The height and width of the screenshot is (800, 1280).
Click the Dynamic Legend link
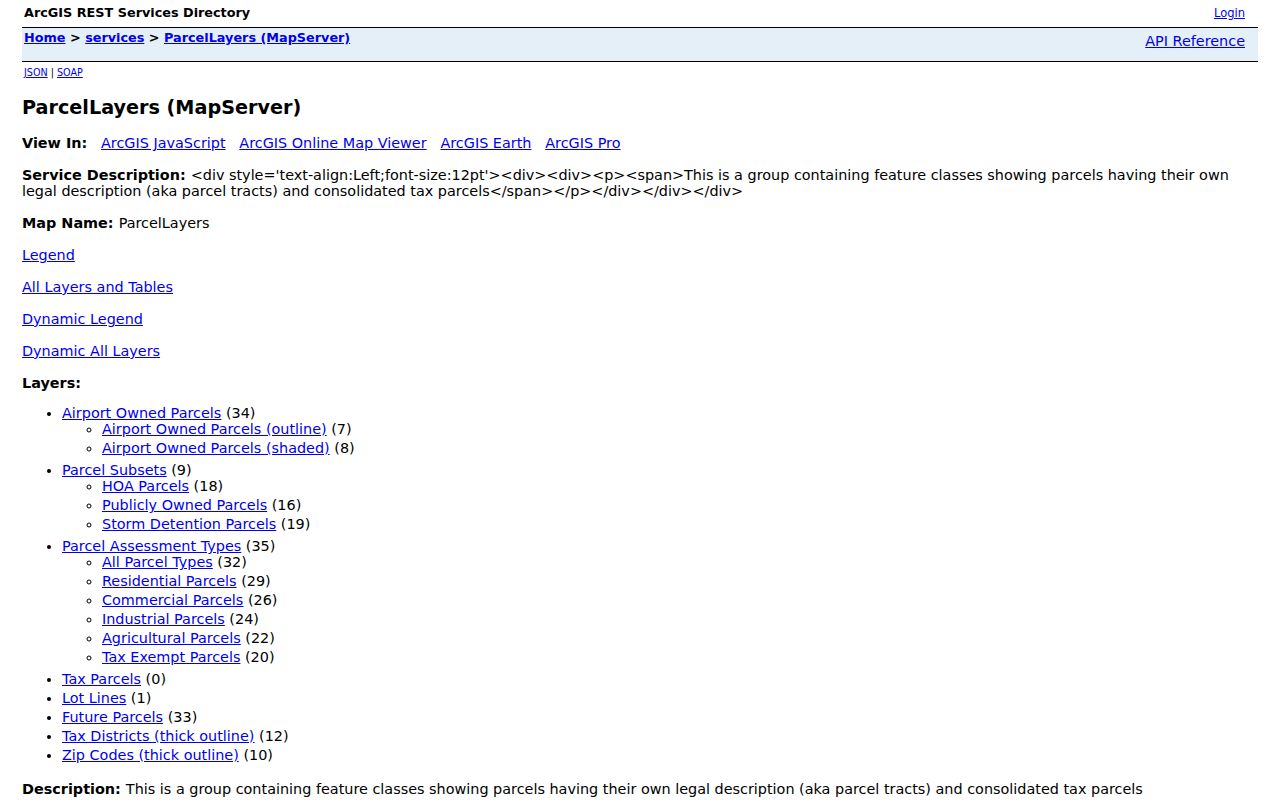click(x=82, y=319)
